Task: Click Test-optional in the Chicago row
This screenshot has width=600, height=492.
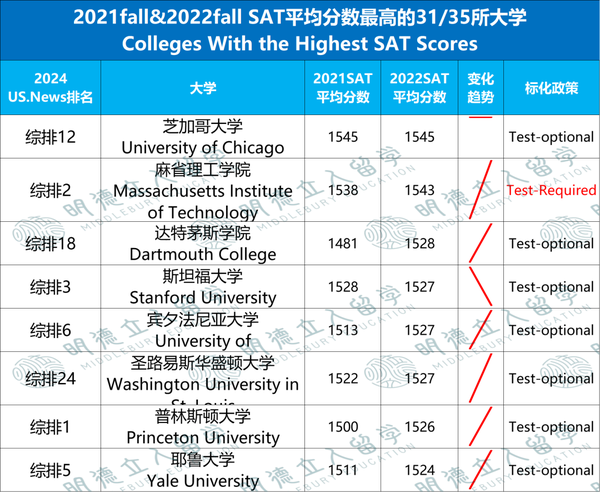Action: click(551, 137)
